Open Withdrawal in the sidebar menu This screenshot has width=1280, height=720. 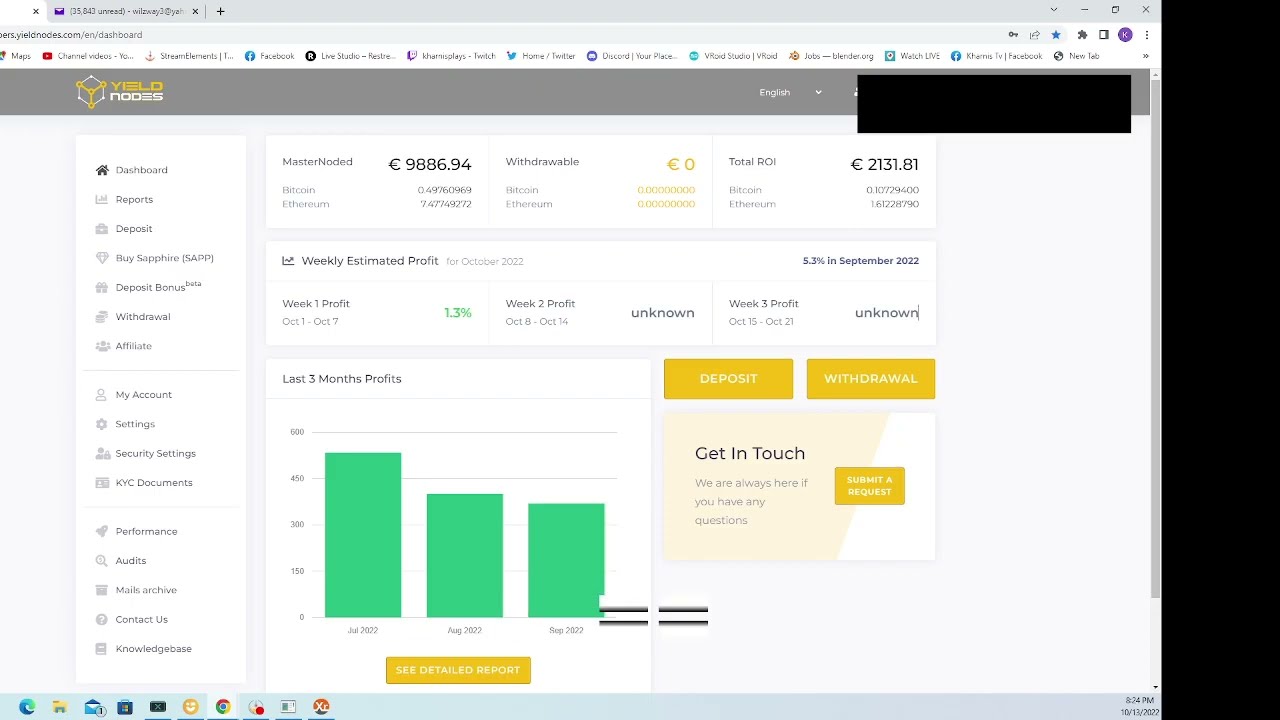[143, 316]
